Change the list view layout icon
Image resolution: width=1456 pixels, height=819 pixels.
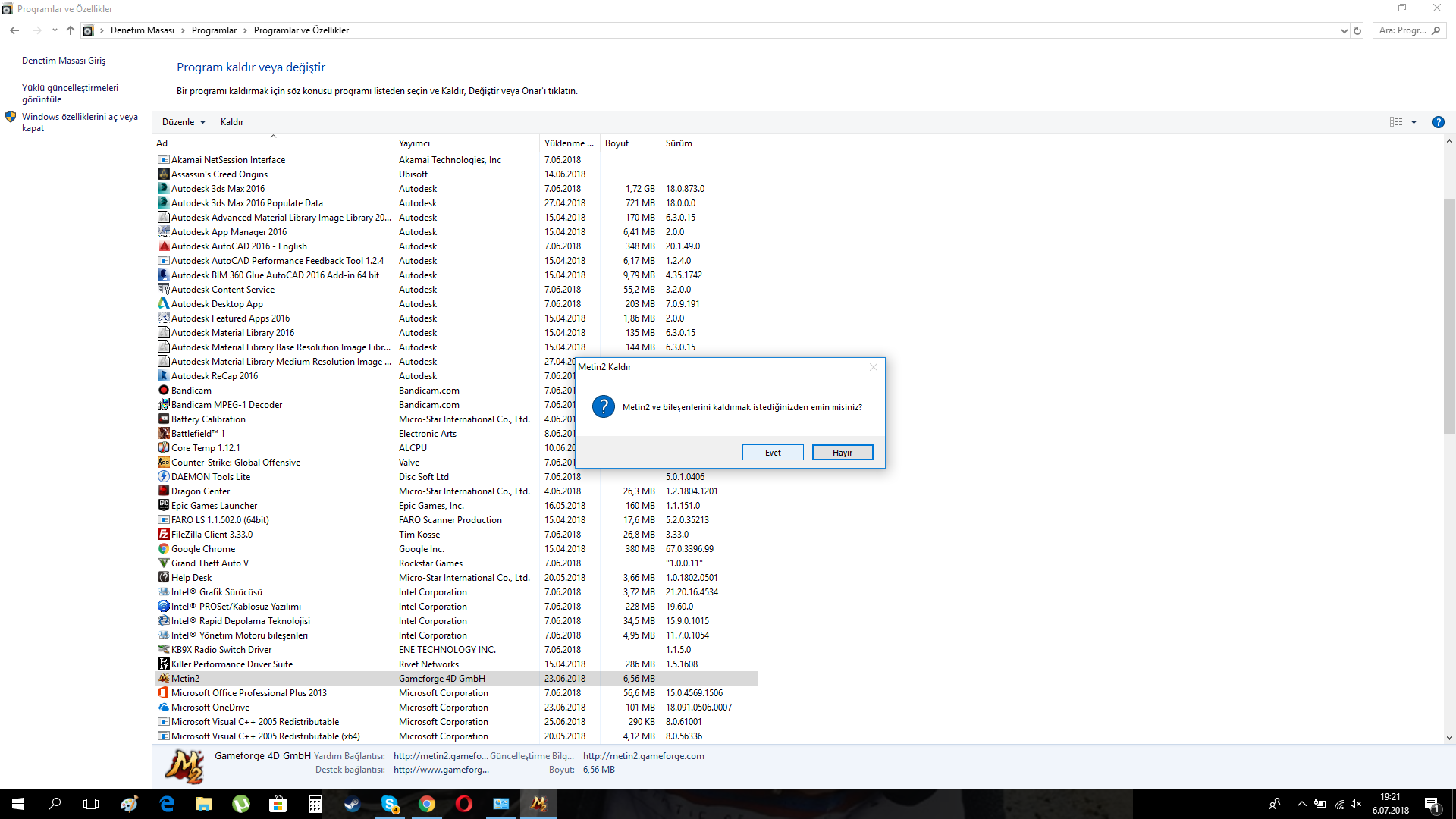(1396, 122)
